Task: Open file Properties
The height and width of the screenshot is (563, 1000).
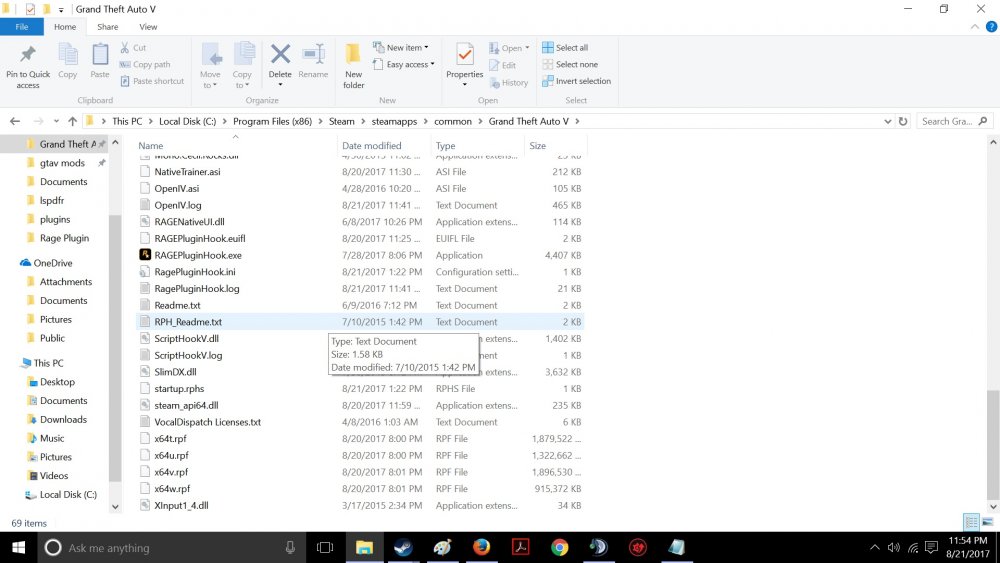Action: tap(464, 65)
